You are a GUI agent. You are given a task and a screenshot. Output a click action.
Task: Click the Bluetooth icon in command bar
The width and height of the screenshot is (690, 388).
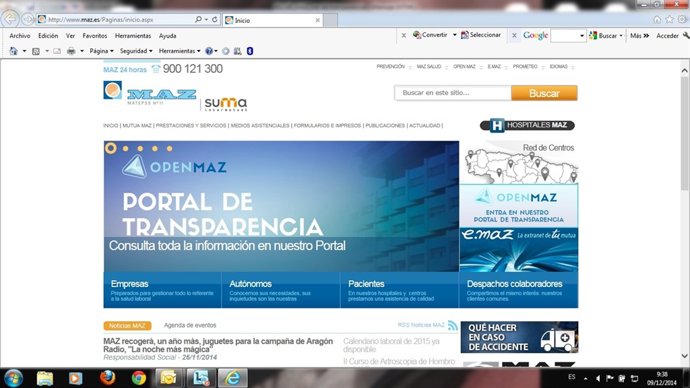250,51
